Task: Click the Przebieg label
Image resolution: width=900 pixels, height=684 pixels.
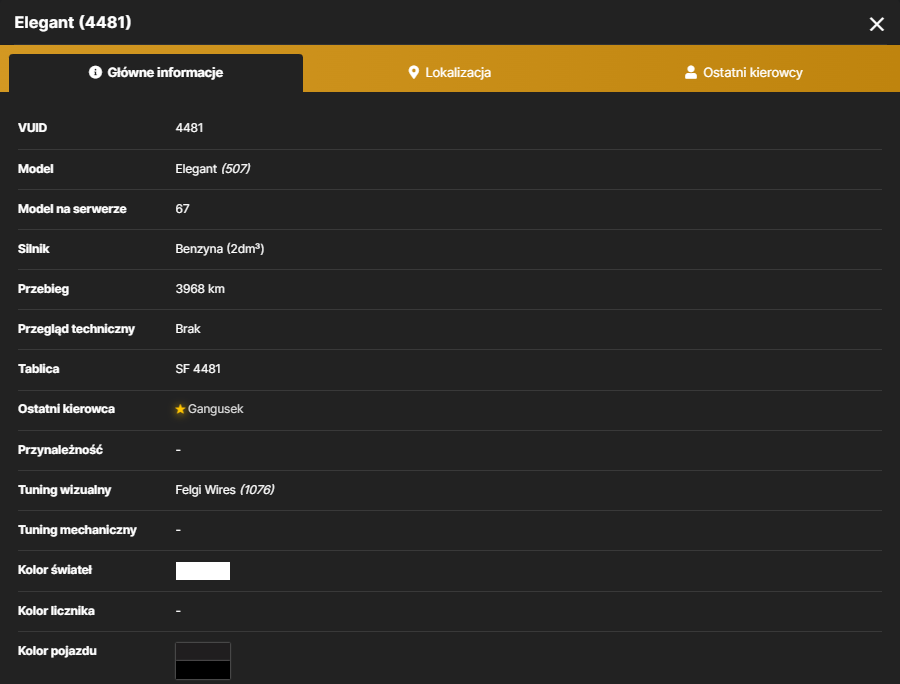Action: click(x=44, y=289)
